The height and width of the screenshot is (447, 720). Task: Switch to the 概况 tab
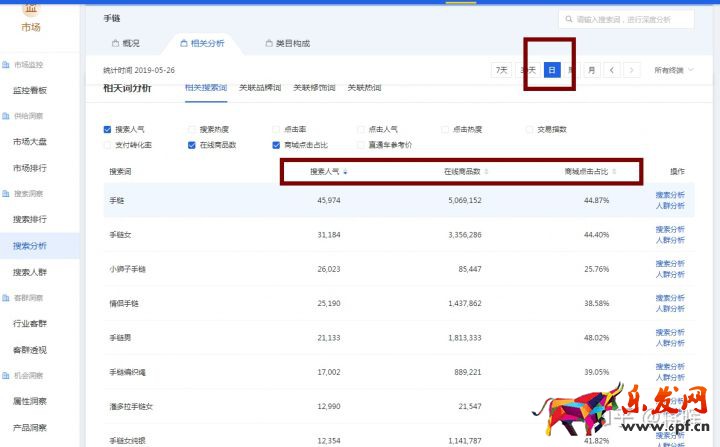[125, 44]
